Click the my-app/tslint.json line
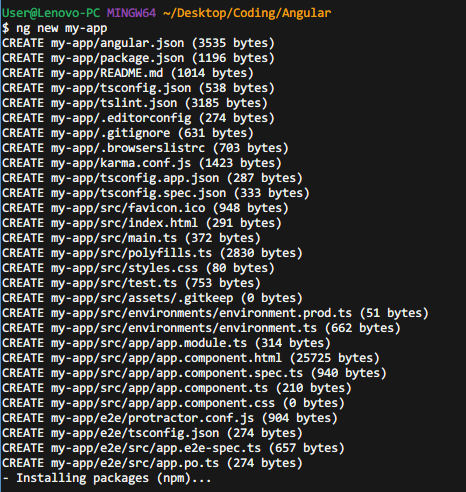Viewport: 466px width, 492px height. coord(135,103)
